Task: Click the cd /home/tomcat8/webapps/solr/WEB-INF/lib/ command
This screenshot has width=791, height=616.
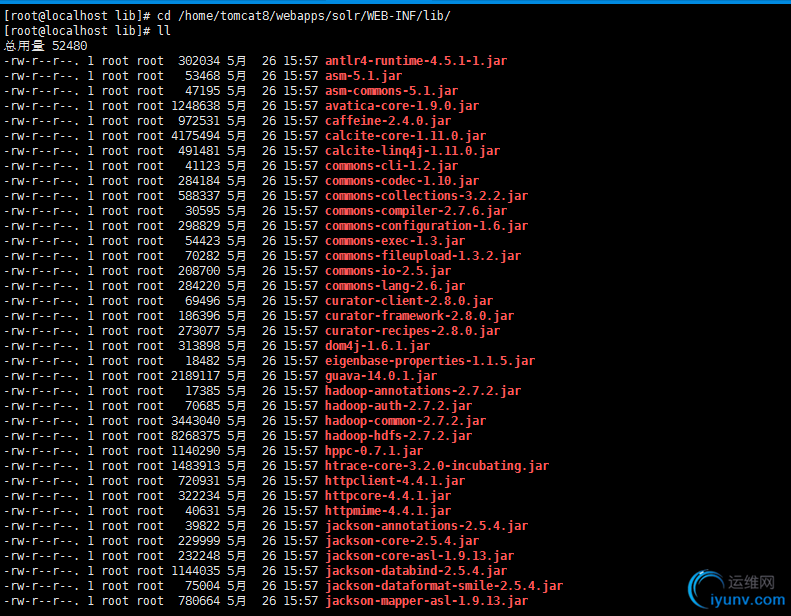Action: pos(304,16)
